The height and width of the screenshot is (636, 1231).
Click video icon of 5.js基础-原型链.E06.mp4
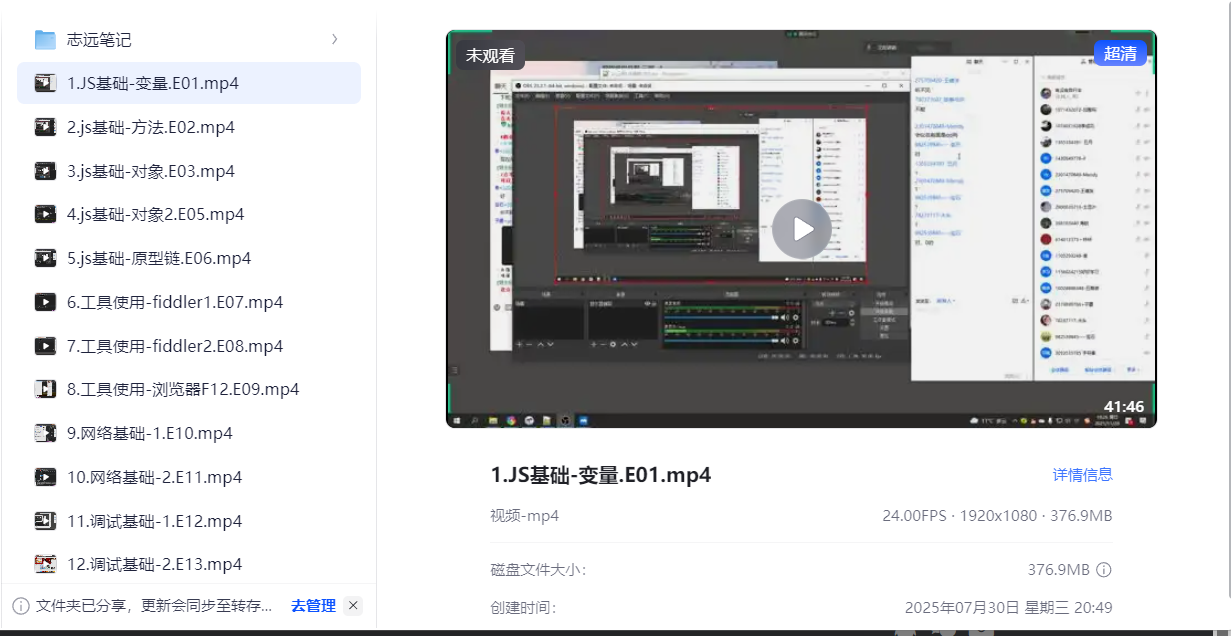point(45,258)
